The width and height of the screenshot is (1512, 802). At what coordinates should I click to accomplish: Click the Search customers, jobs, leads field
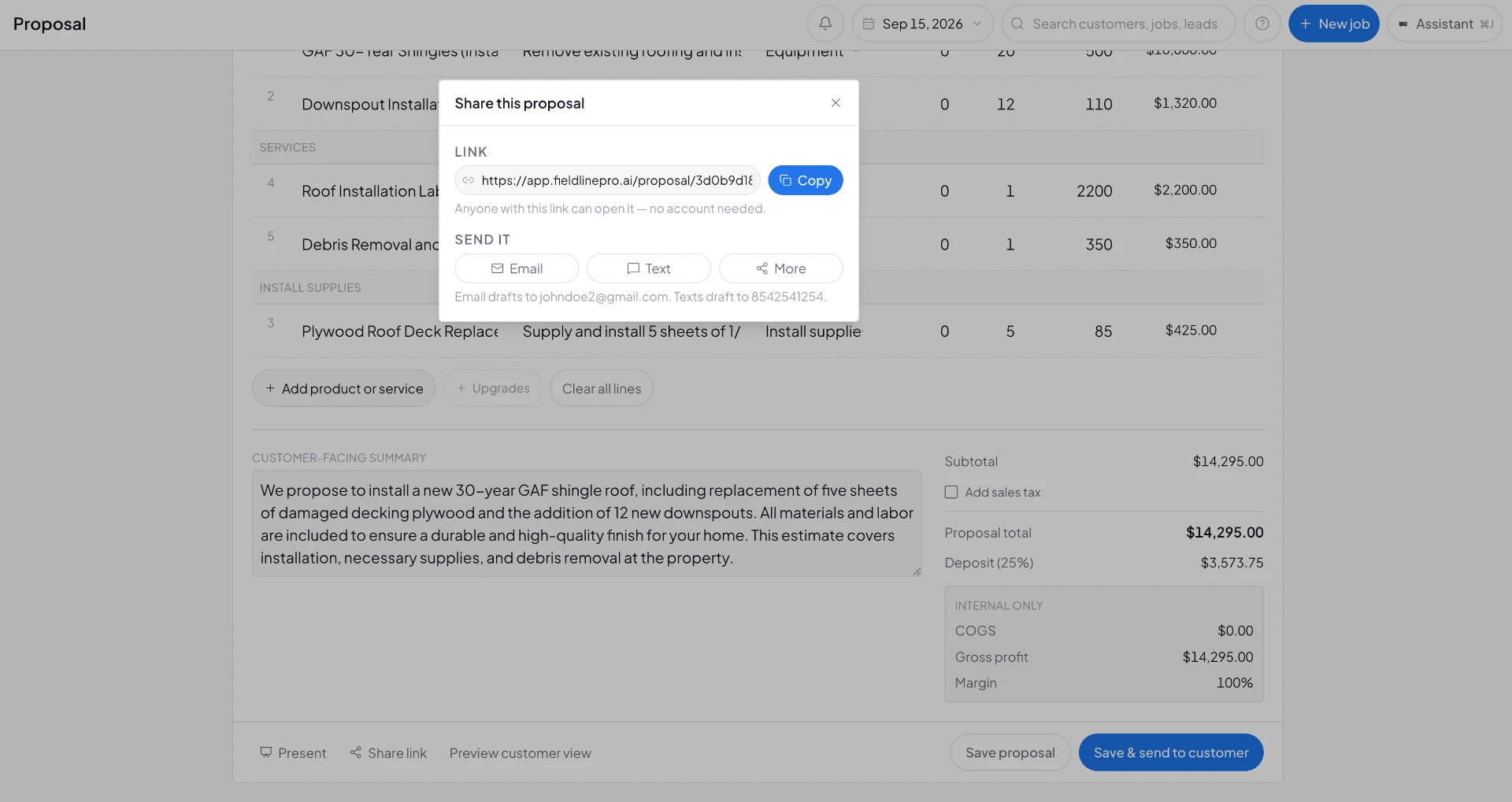pos(1117,24)
